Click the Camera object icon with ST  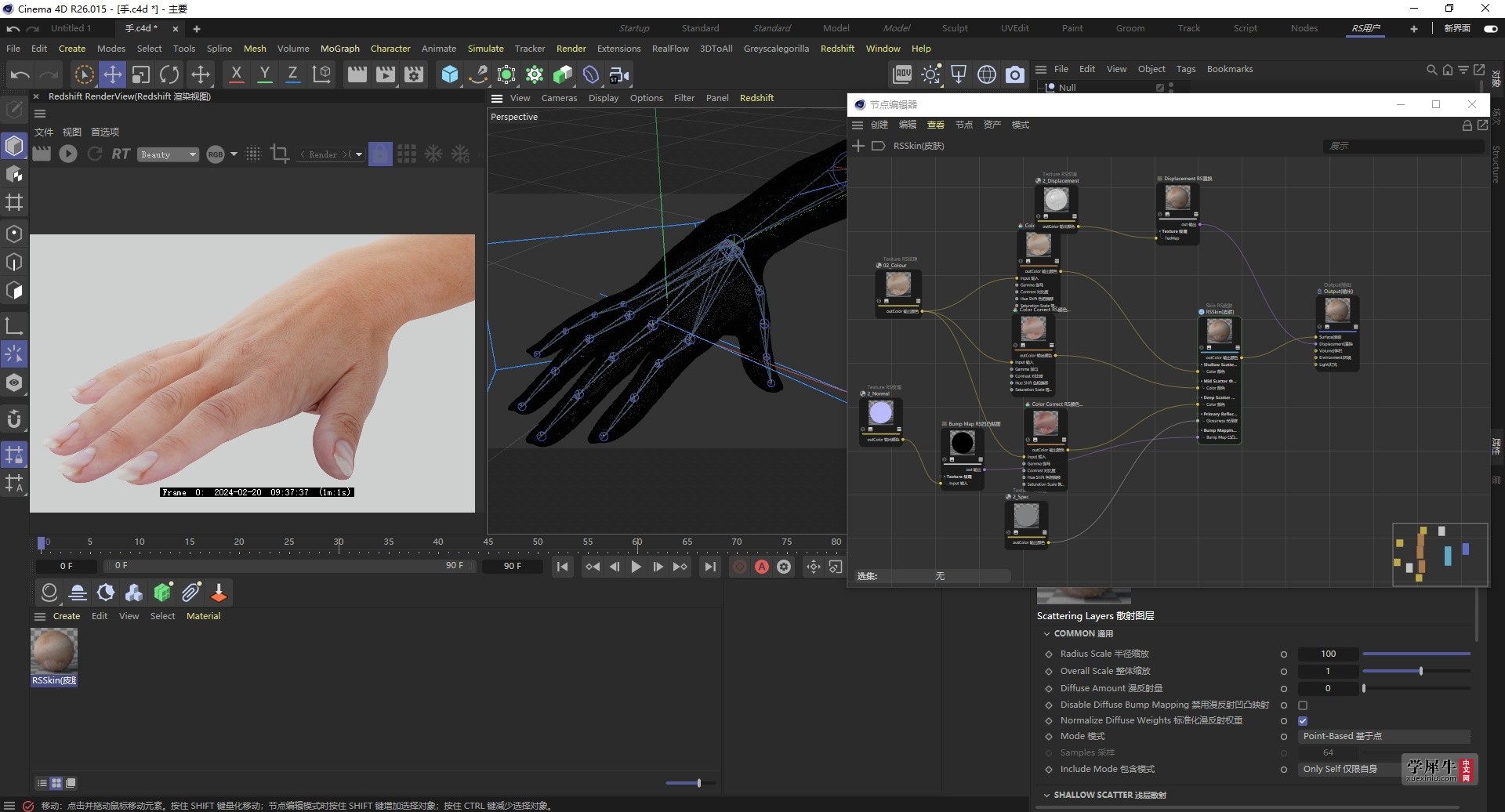(x=619, y=75)
